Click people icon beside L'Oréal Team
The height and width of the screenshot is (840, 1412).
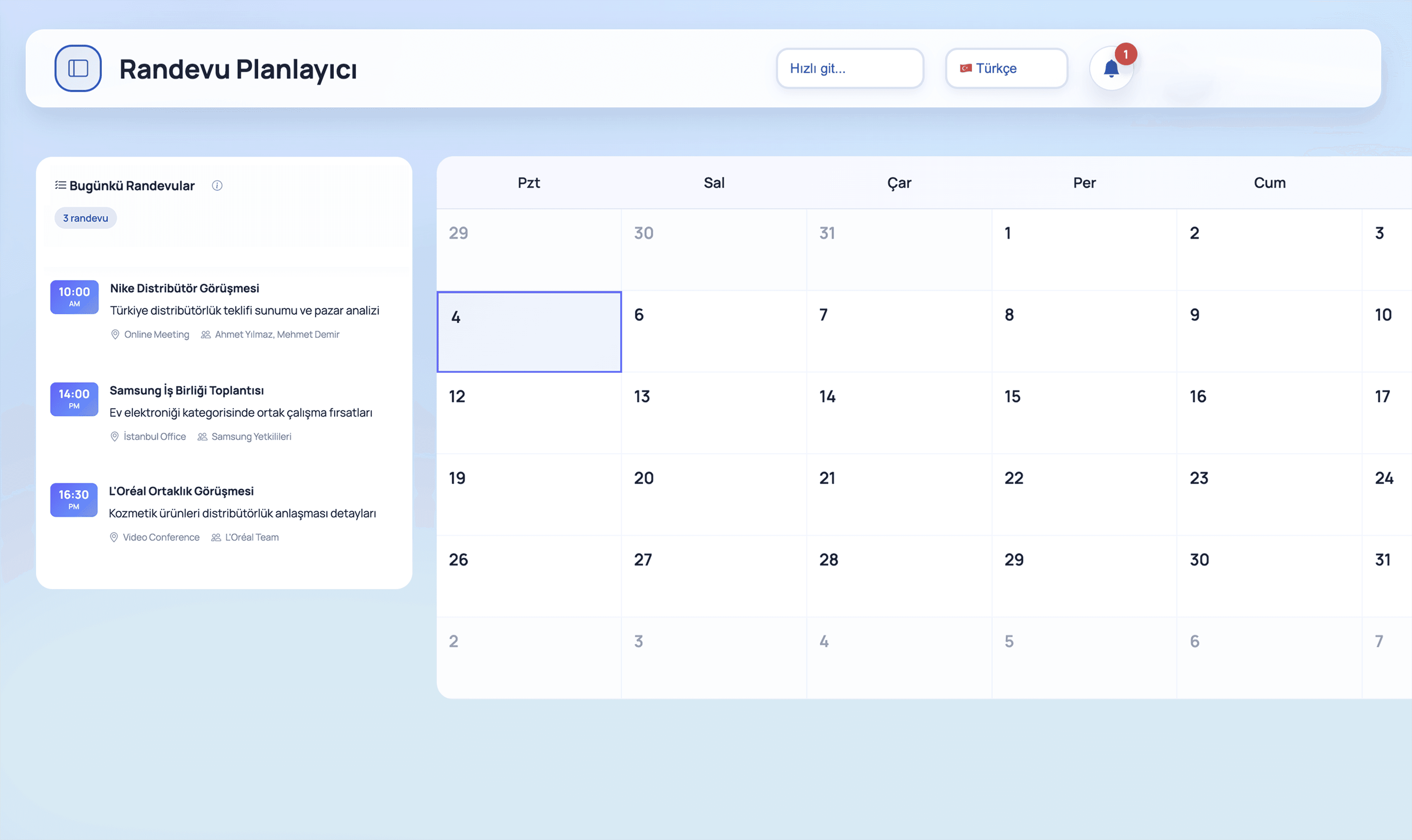click(216, 537)
